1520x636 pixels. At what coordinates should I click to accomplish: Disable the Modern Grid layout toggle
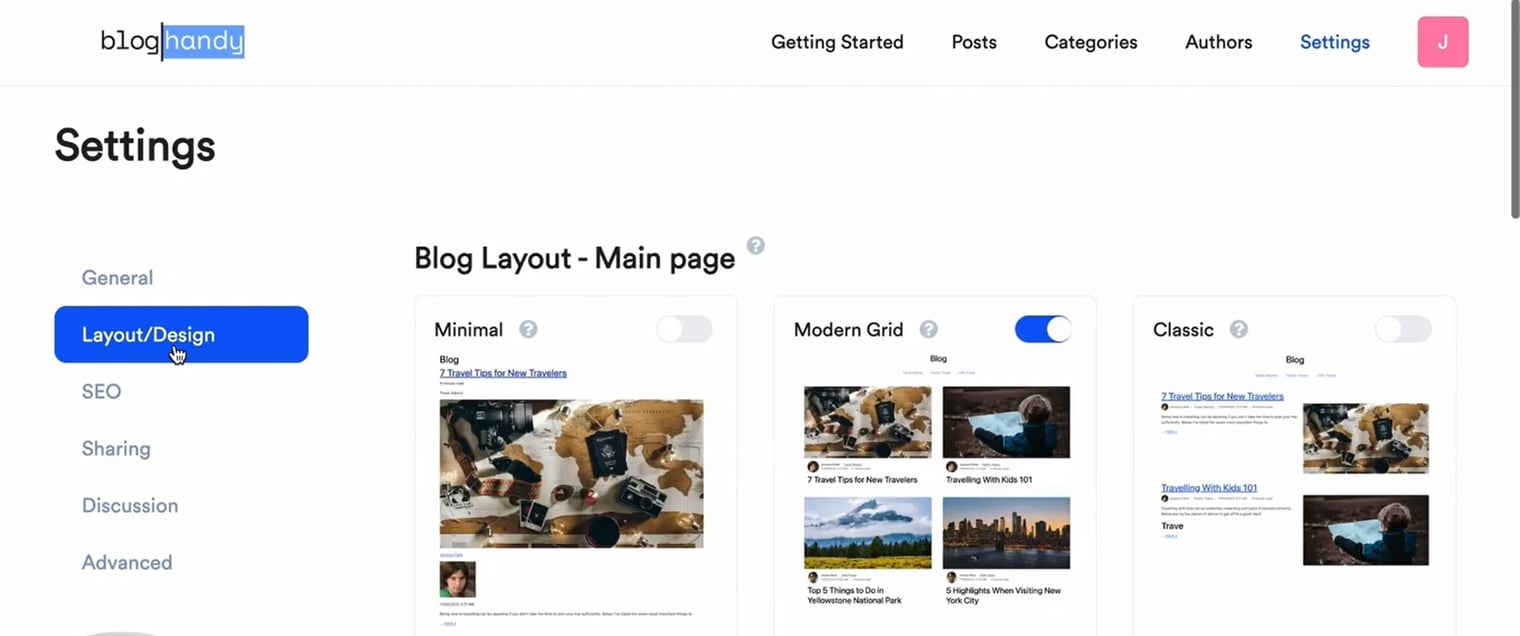pyautogui.click(x=1043, y=329)
